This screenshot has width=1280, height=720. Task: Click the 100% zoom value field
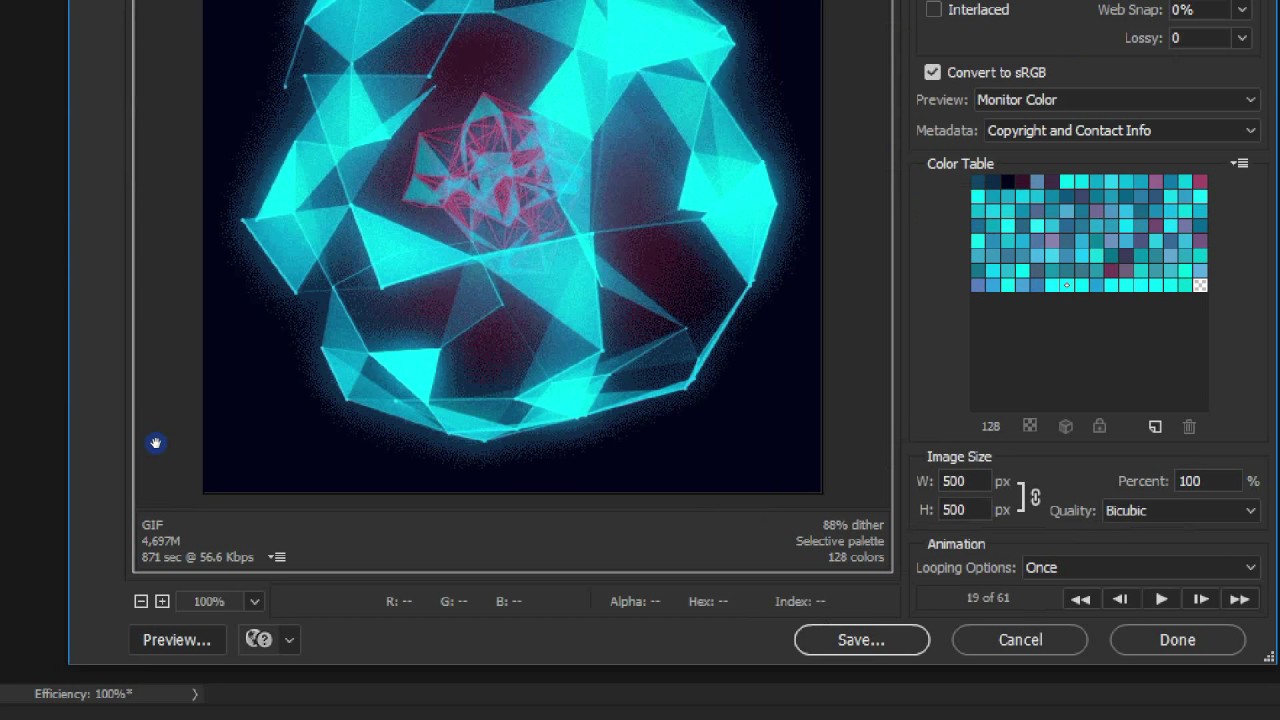(210, 601)
